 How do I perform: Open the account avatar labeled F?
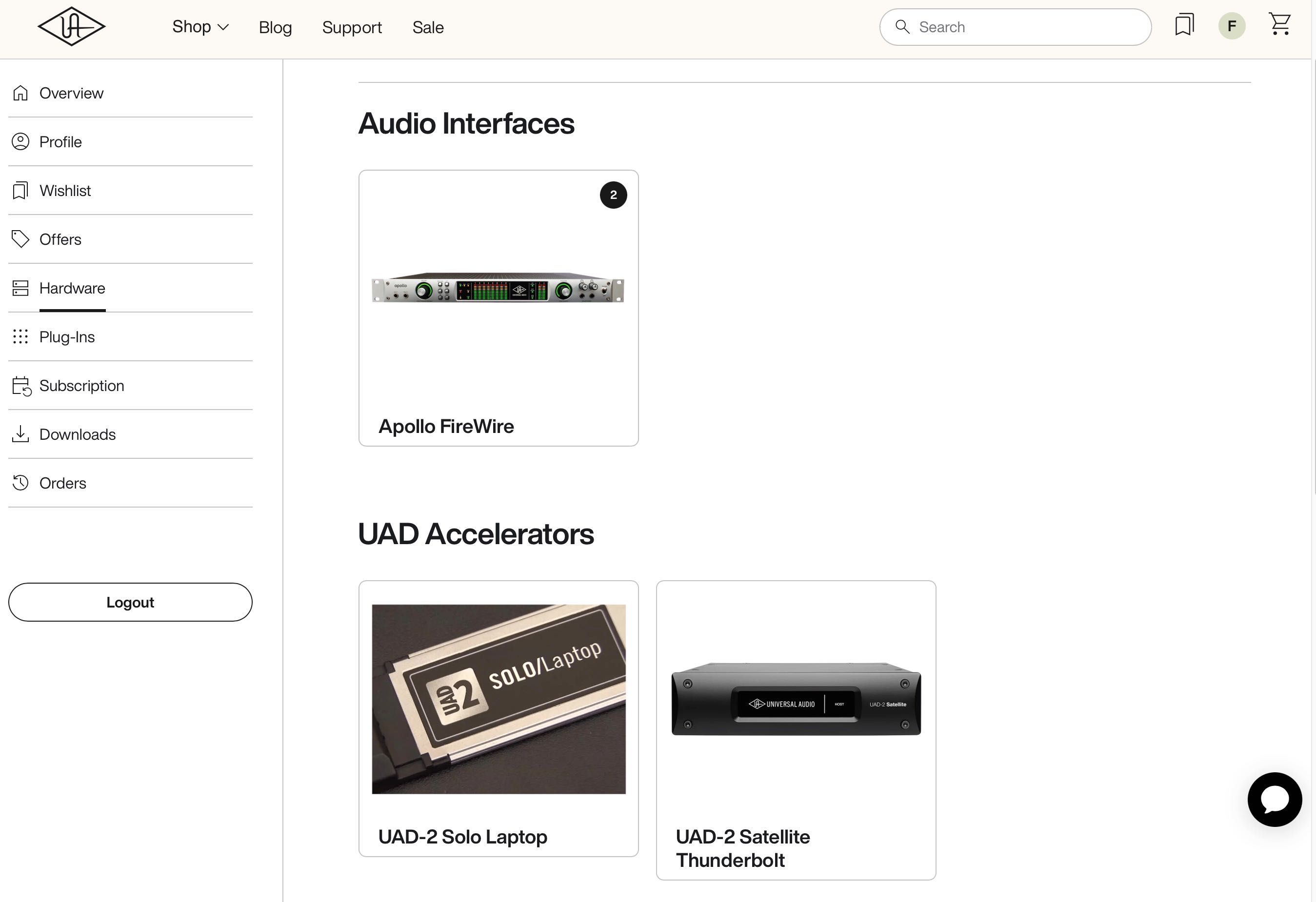pyautogui.click(x=1232, y=26)
